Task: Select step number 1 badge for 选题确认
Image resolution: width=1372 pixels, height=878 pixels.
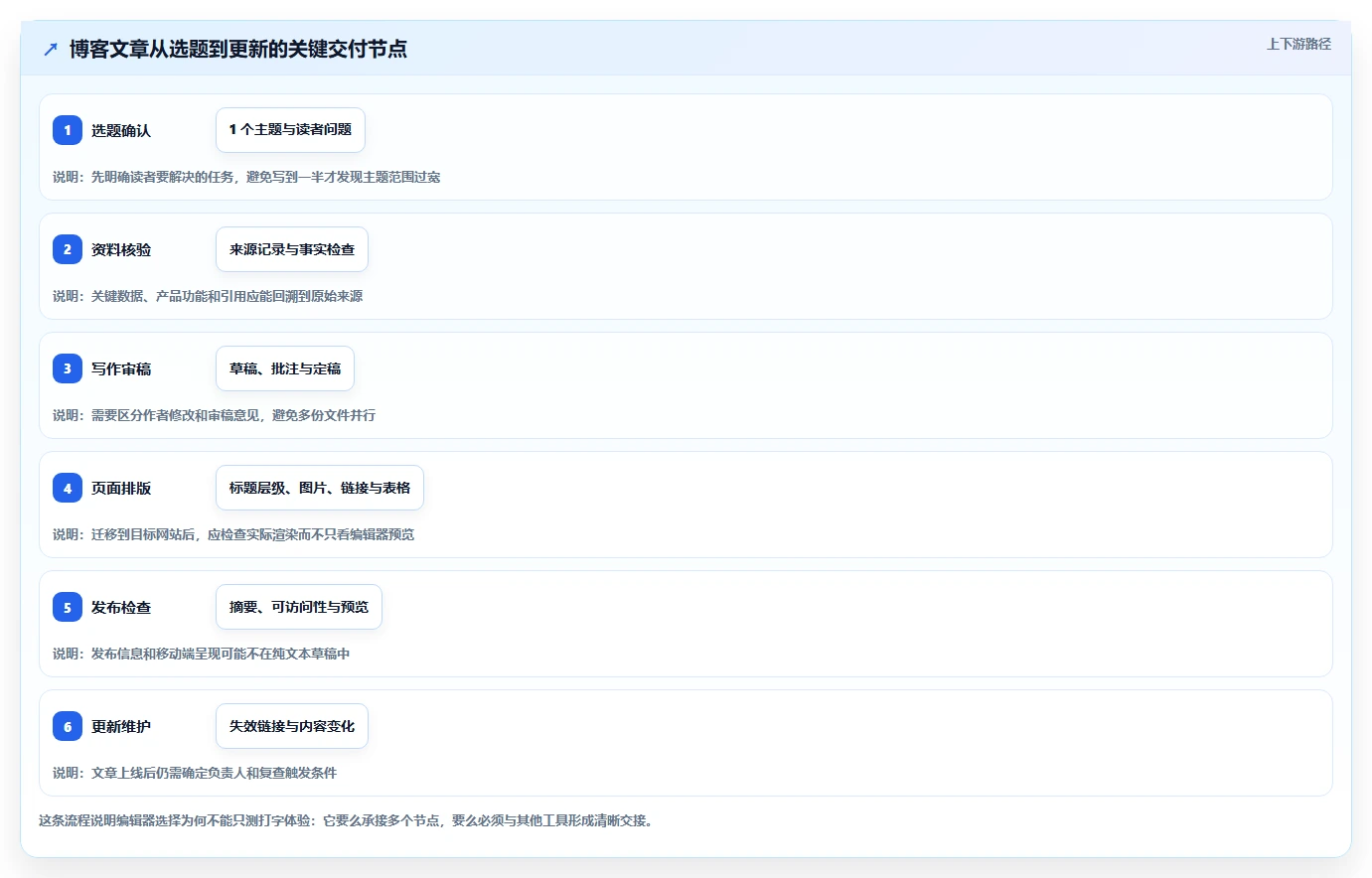Action: (68, 130)
